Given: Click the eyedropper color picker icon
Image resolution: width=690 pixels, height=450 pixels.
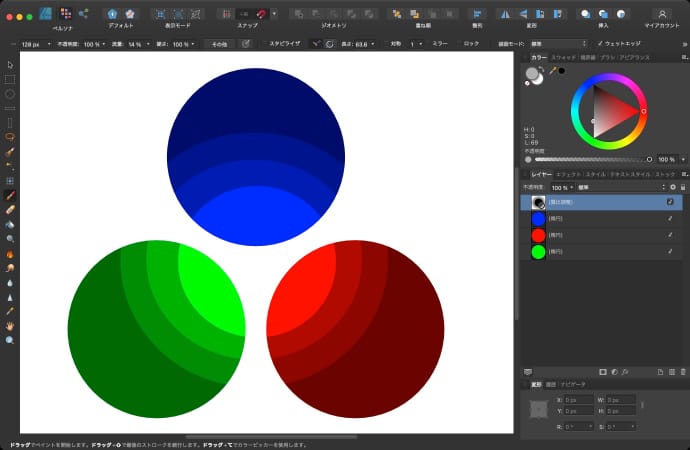Looking at the screenshot, I should 551,70.
